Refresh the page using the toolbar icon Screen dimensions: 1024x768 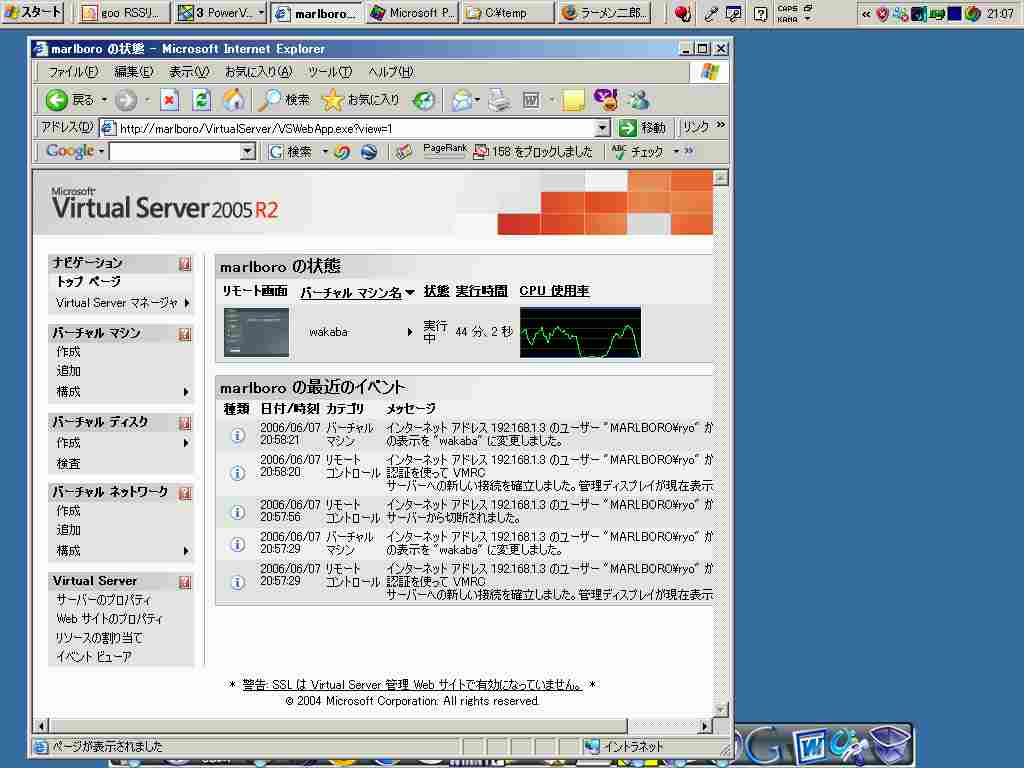click(x=202, y=100)
